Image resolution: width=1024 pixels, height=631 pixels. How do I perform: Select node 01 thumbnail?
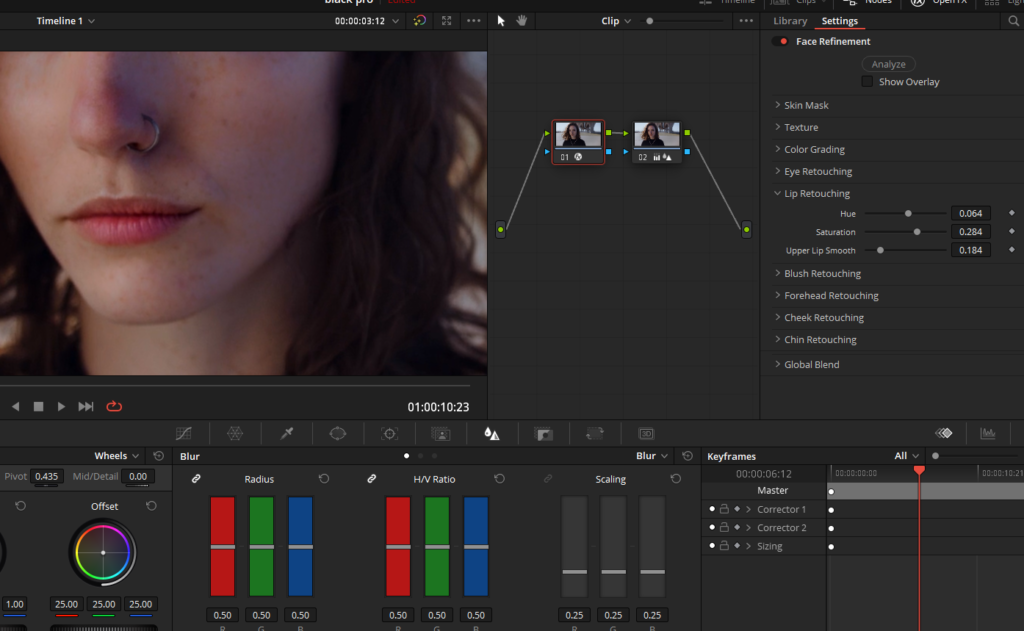pos(578,135)
